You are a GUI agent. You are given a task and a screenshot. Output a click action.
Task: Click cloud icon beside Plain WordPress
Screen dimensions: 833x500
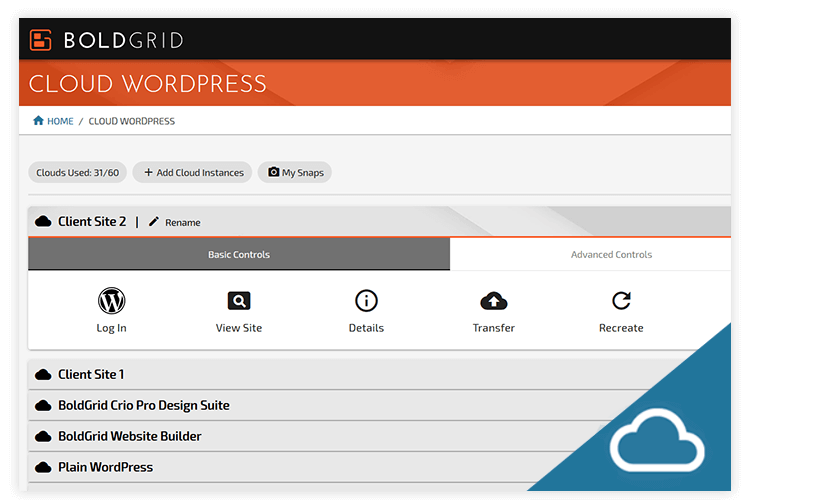(x=43, y=467)
